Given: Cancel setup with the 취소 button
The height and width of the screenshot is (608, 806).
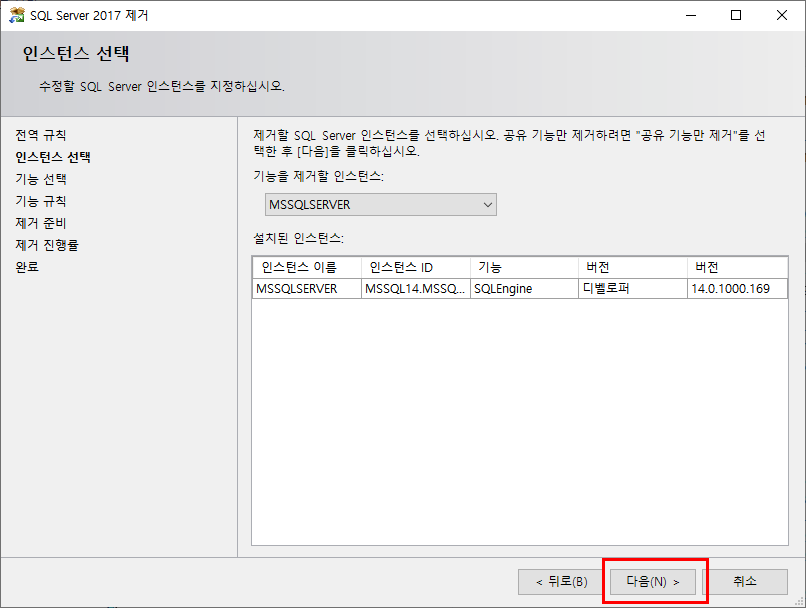Looking at the screenshot, I should [x=745, y=582].
